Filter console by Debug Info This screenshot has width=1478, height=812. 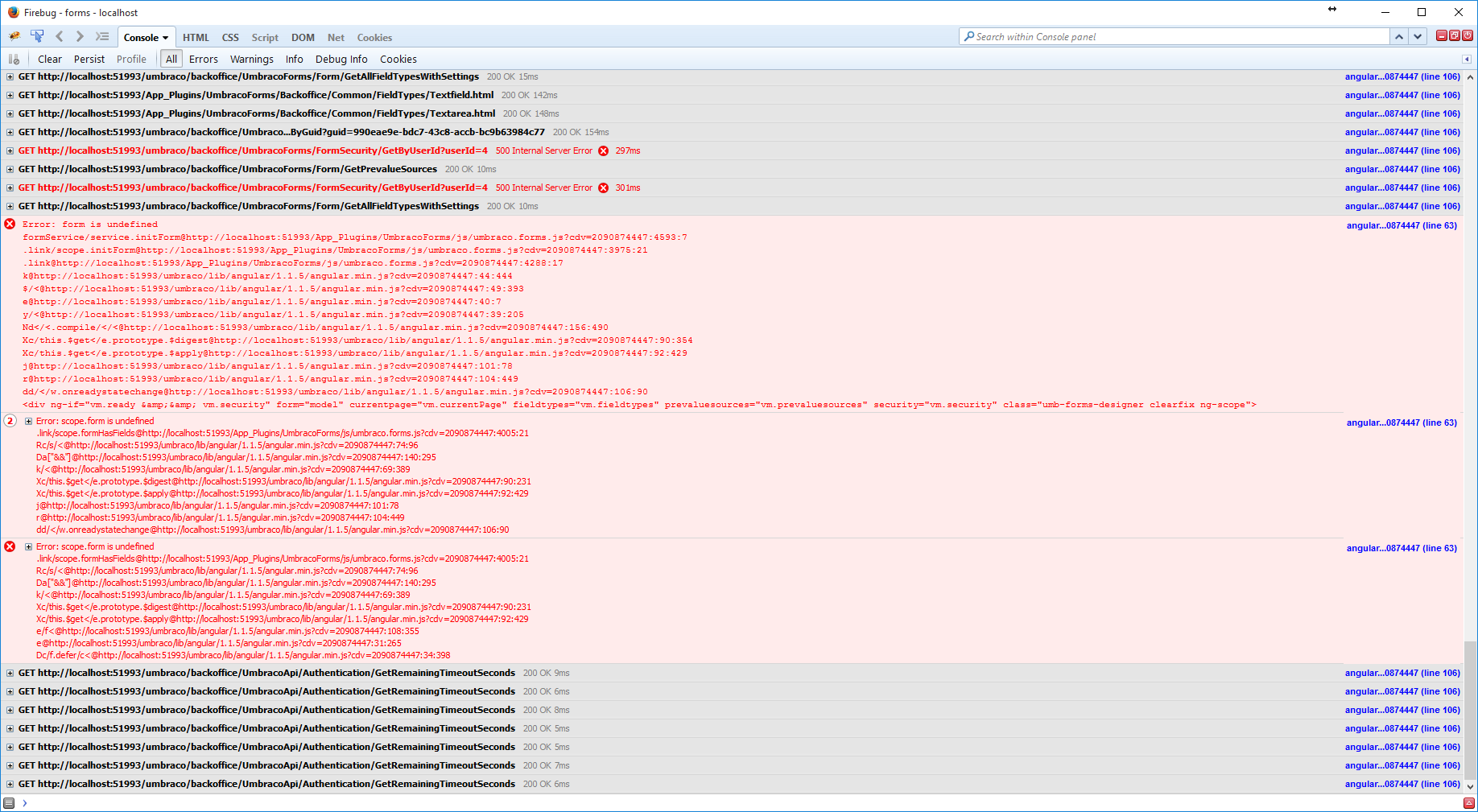click(x=341, y=59)
